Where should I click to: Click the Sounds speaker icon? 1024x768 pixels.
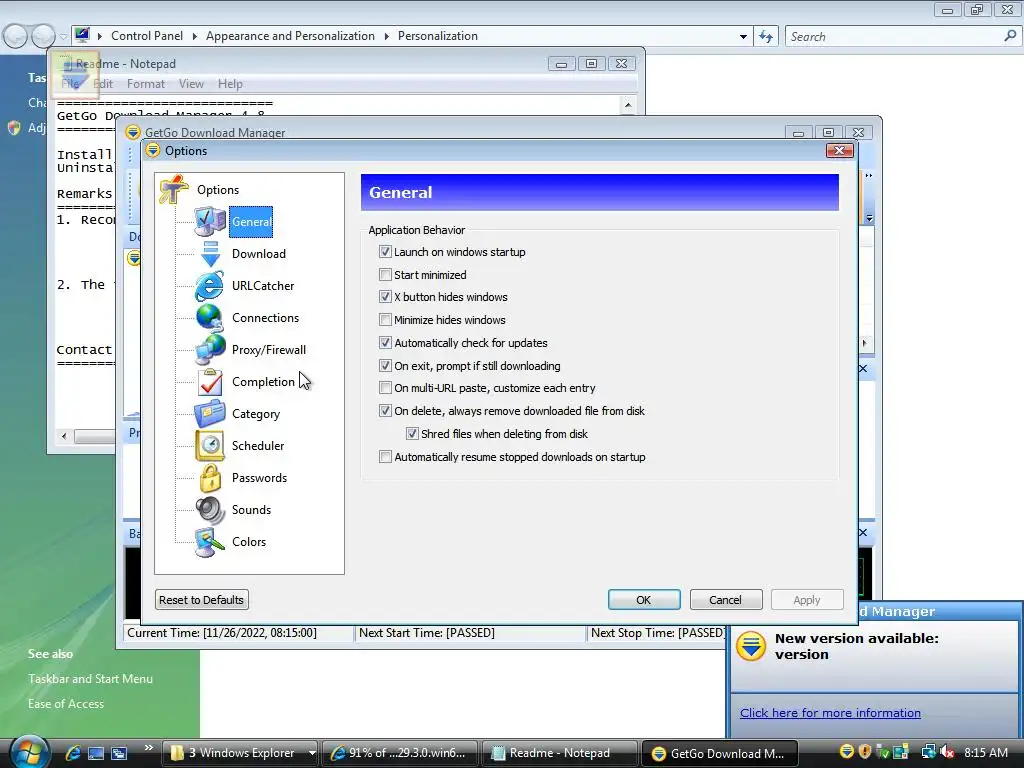[210, 509]
